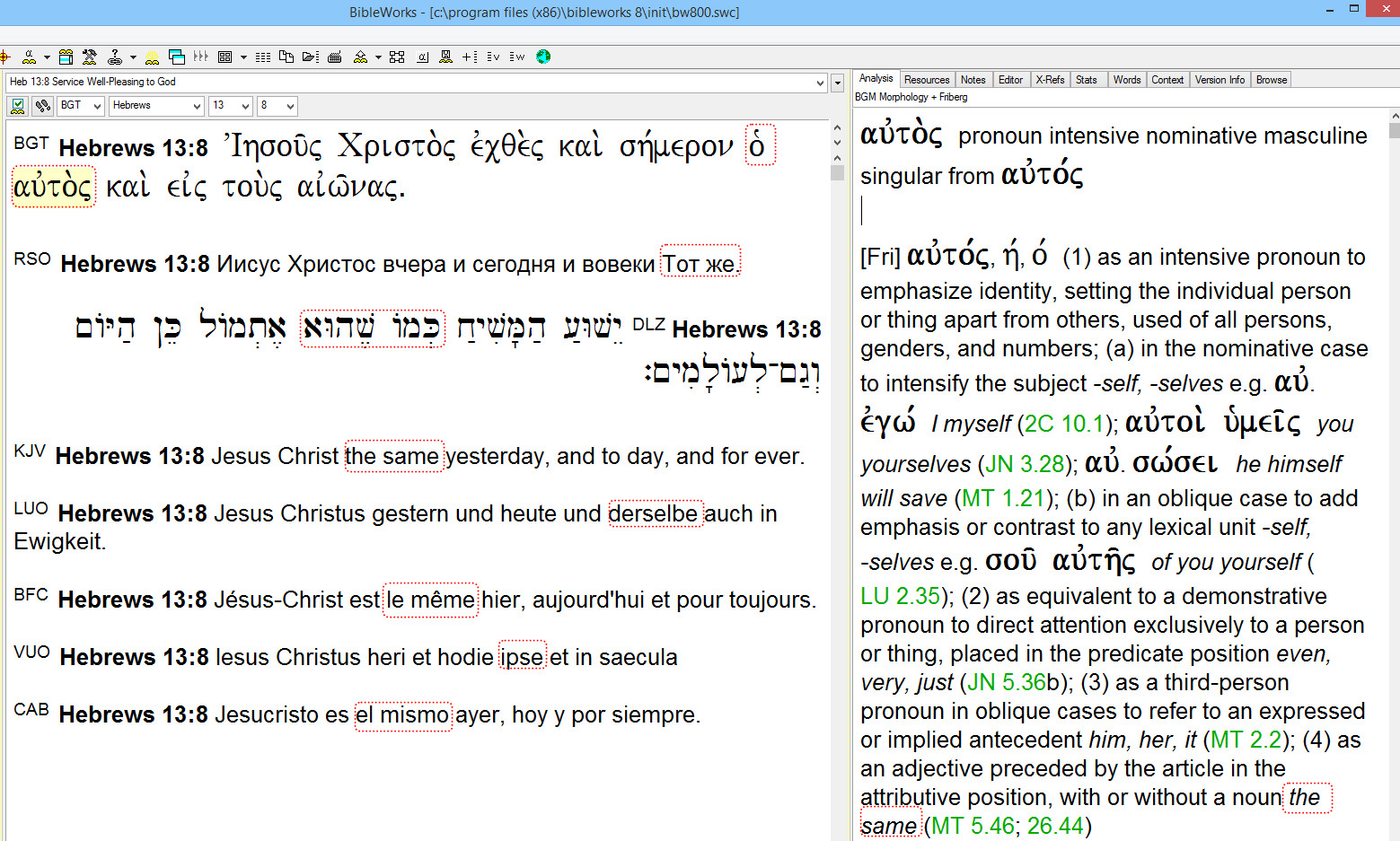Screen dimensions: 1400x841
Task: Click the three vertical arrows icon
Action: (x=200, y=57)
